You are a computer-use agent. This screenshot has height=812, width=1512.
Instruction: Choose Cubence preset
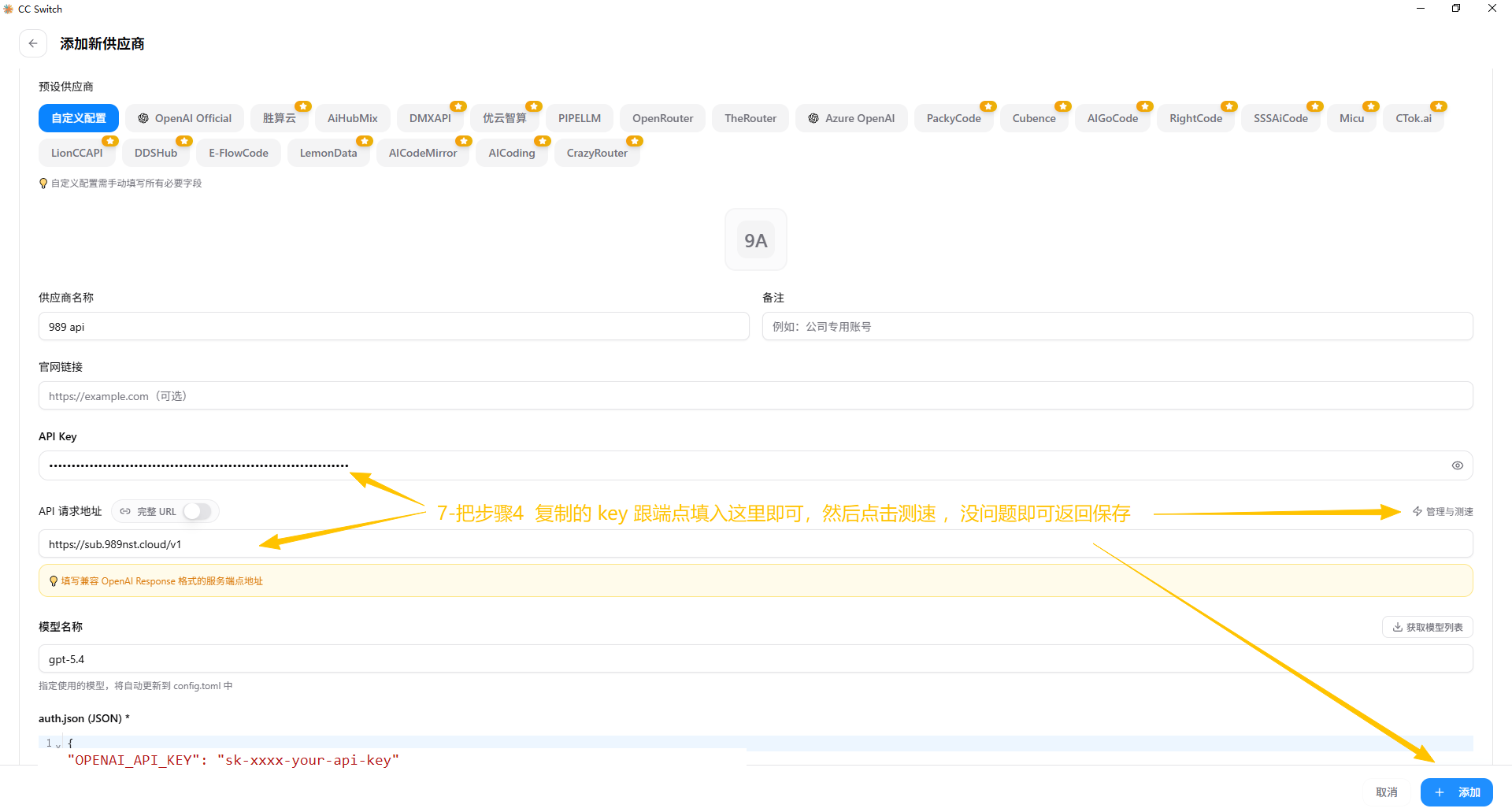pos(1034,118)
